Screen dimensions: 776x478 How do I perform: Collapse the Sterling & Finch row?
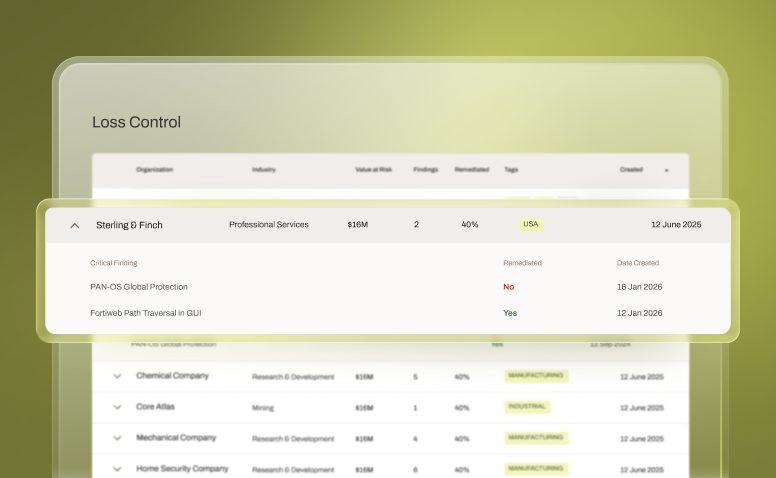click(x=74, y=225)
